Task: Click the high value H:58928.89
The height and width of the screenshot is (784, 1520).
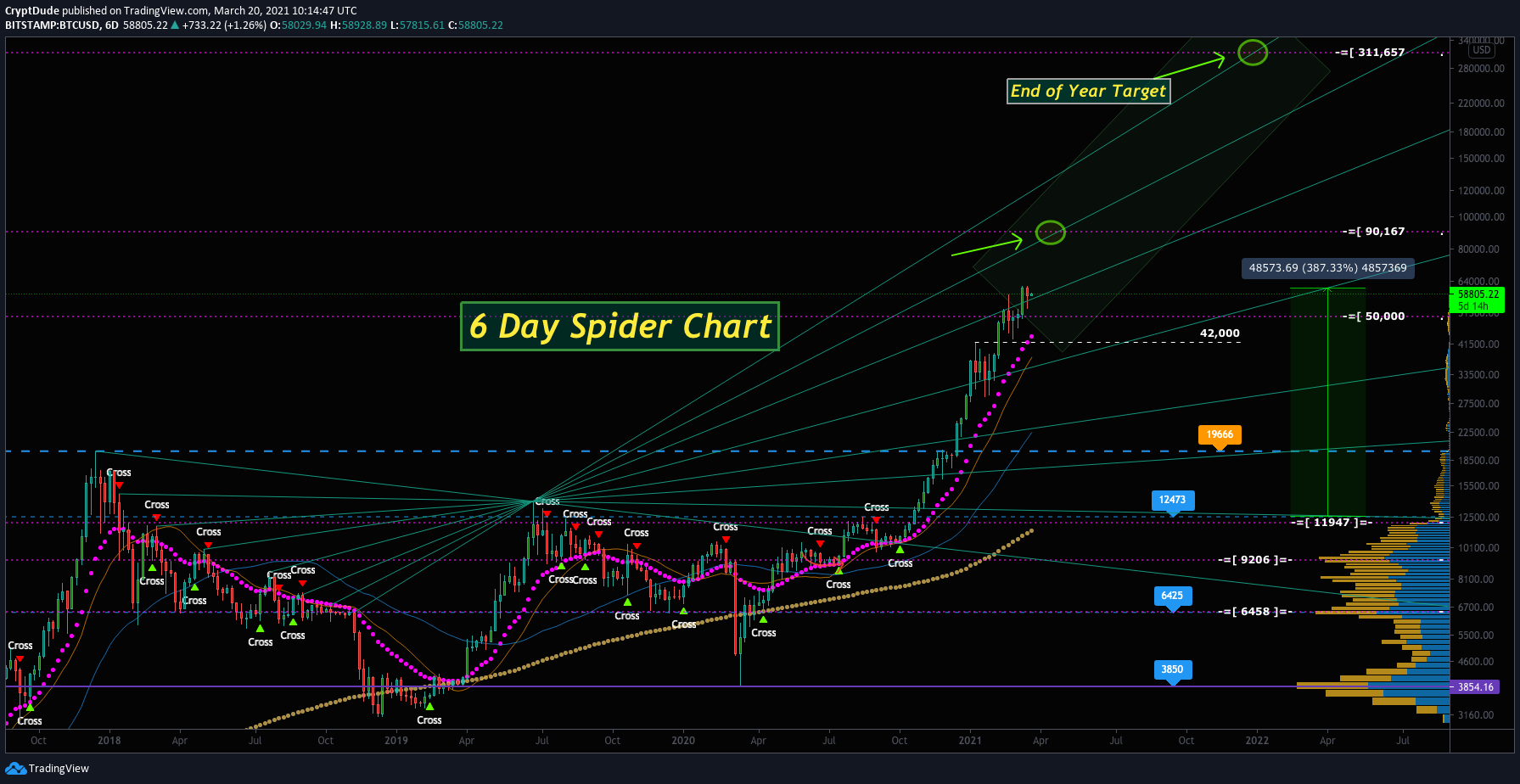Action: pos(358,25)
